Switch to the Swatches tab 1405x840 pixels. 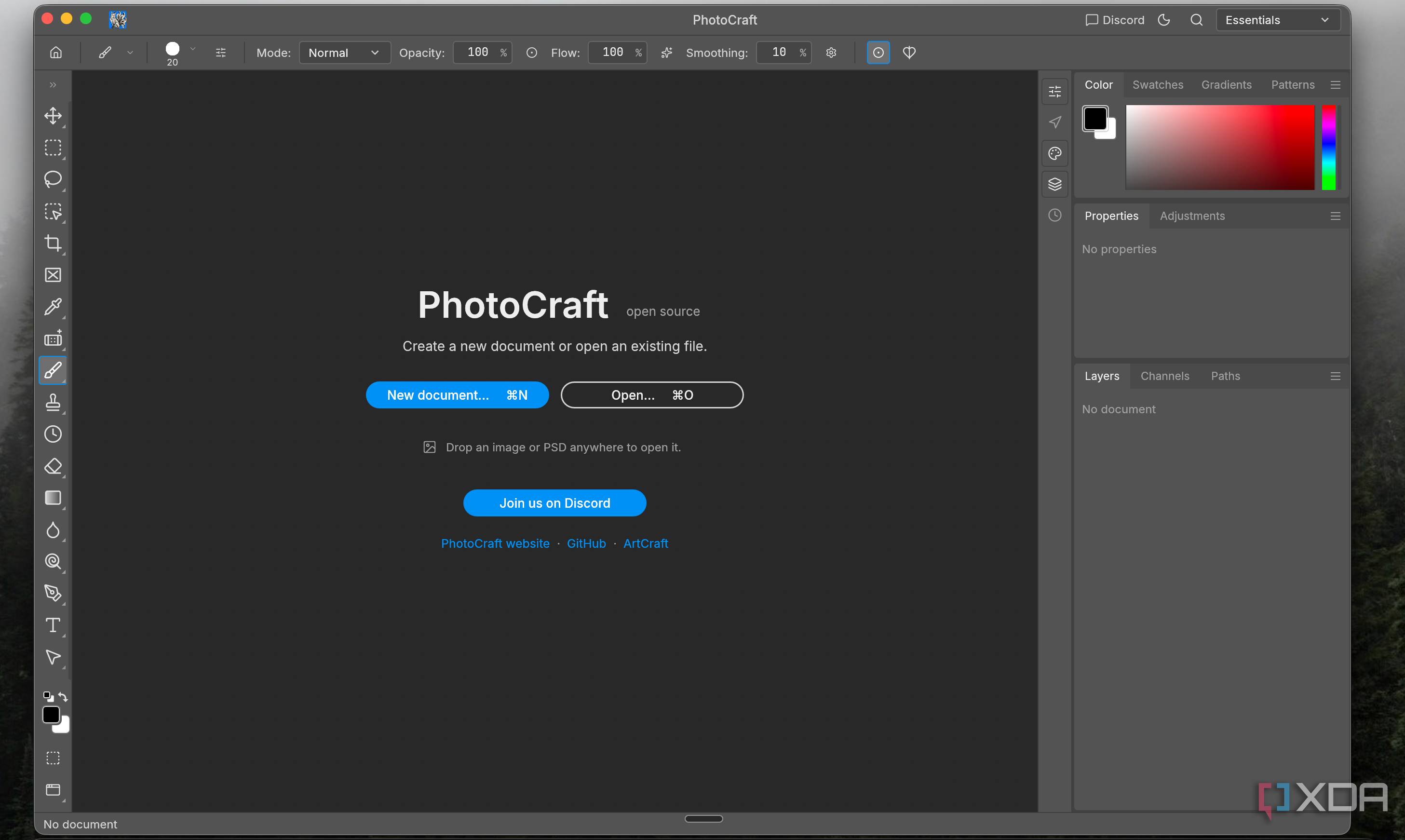click(1158, 85)
